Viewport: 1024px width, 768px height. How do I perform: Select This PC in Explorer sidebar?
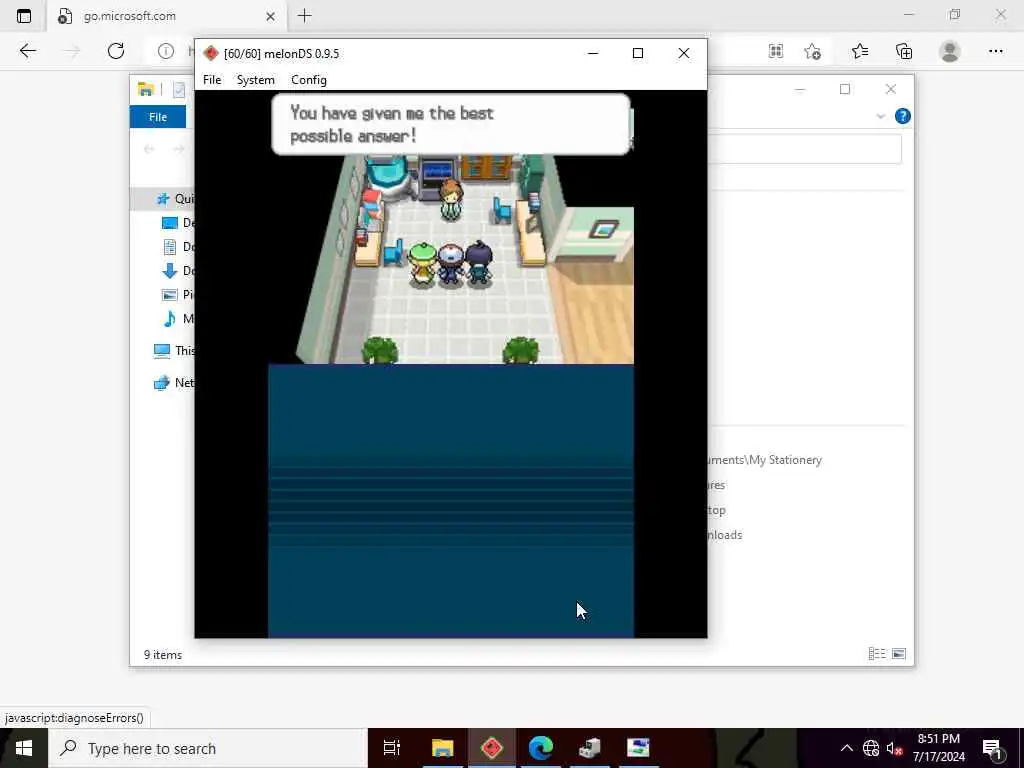(174, 351)
